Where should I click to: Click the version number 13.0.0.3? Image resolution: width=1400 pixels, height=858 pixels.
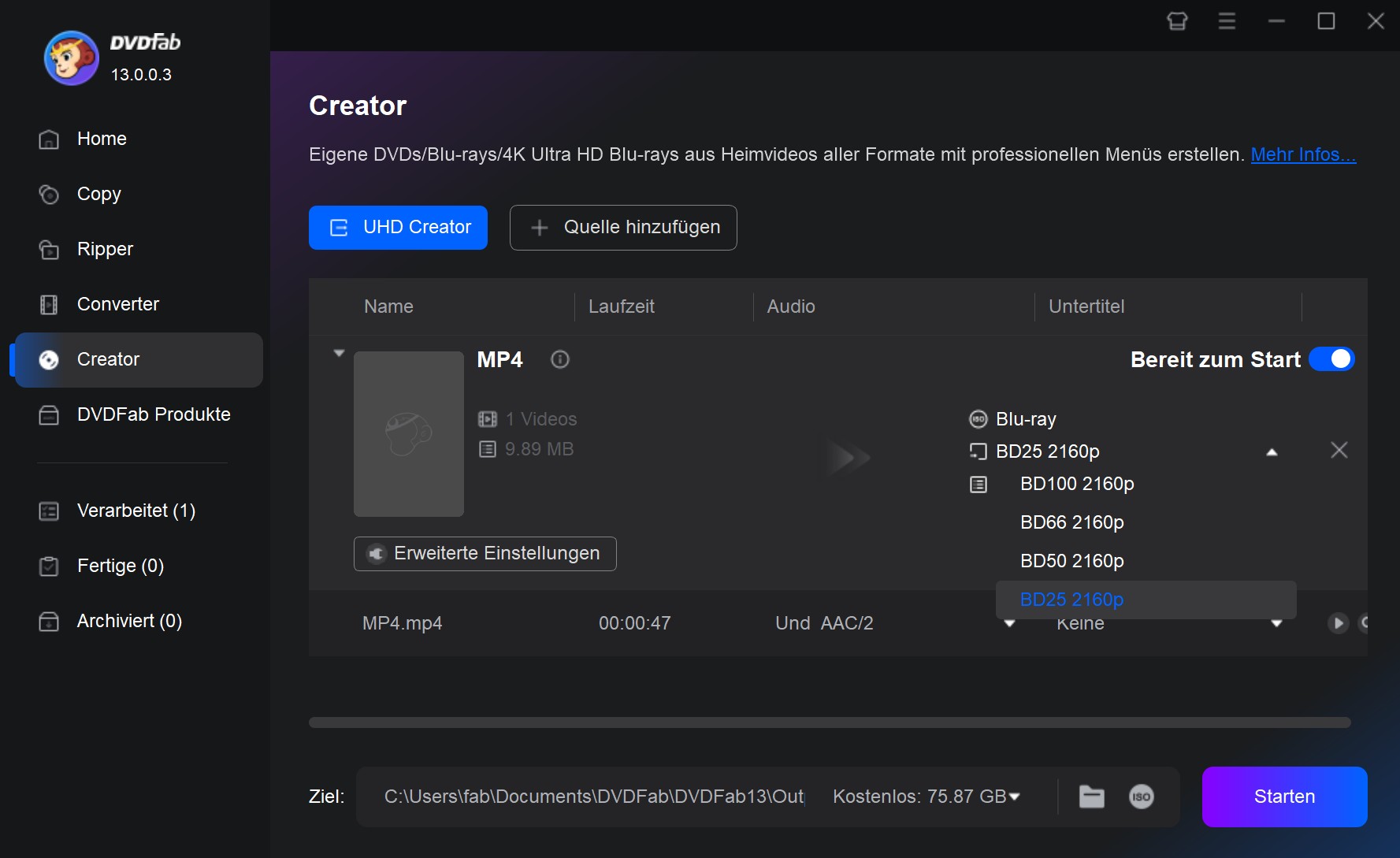click(141, 75)
